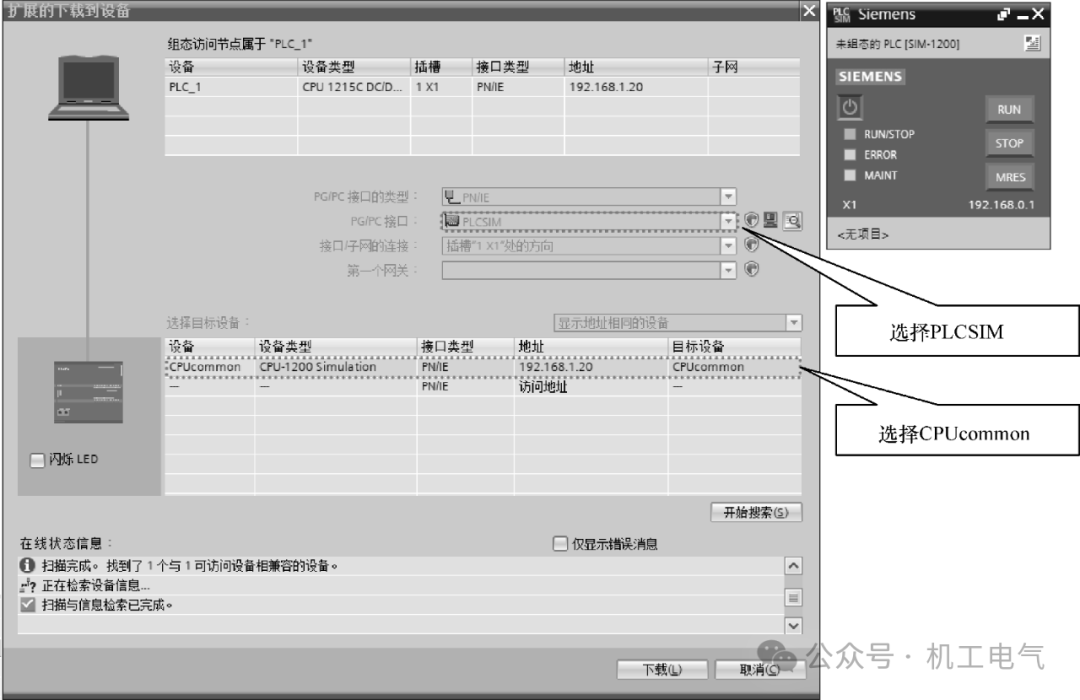Click the 开始搜索 button
1080x700 pixels.
pyautogui.click(x=756, y=512)
